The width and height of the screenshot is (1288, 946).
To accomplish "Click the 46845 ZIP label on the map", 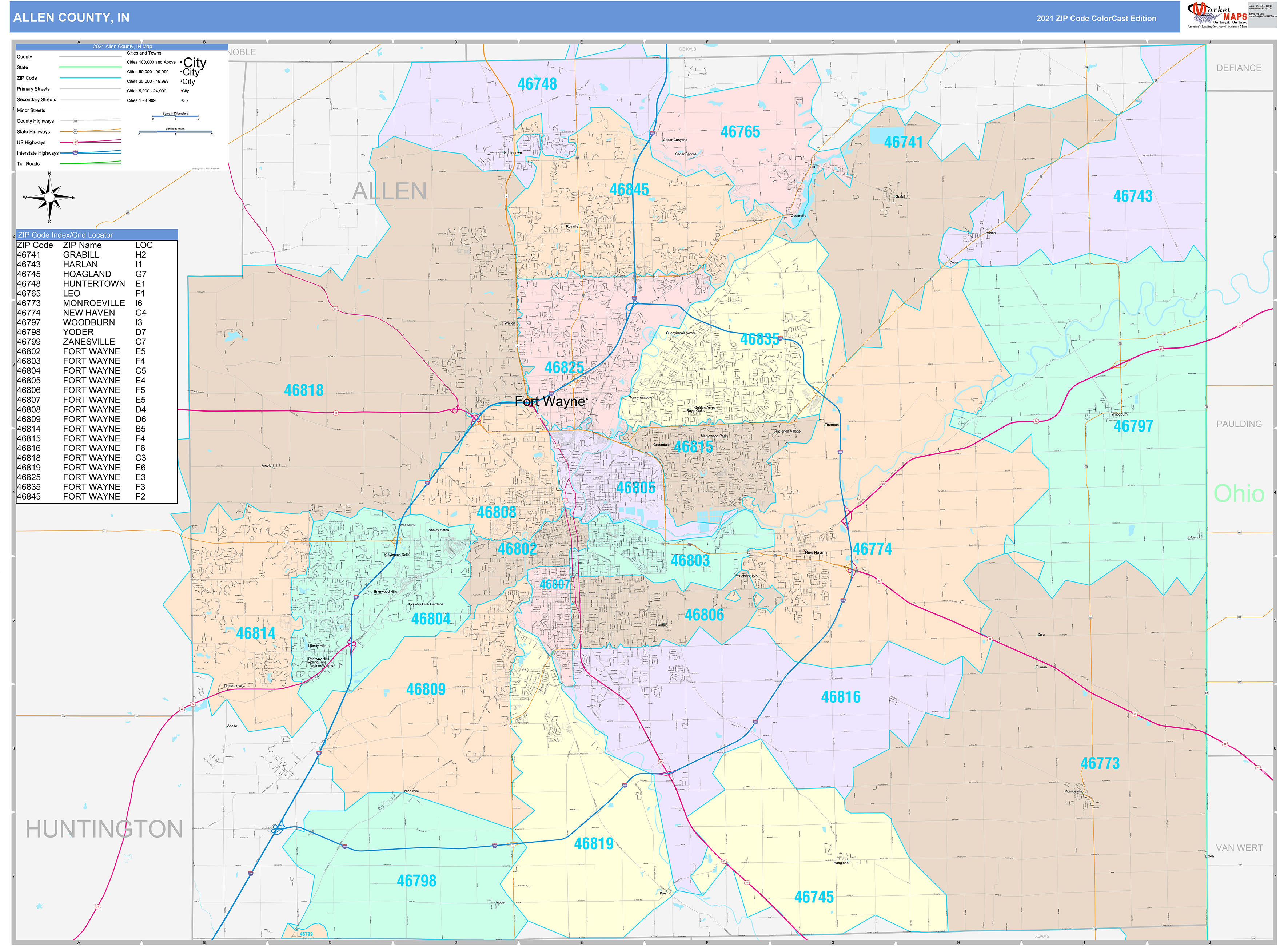I will pyautogui.click(x=629, y=190).
